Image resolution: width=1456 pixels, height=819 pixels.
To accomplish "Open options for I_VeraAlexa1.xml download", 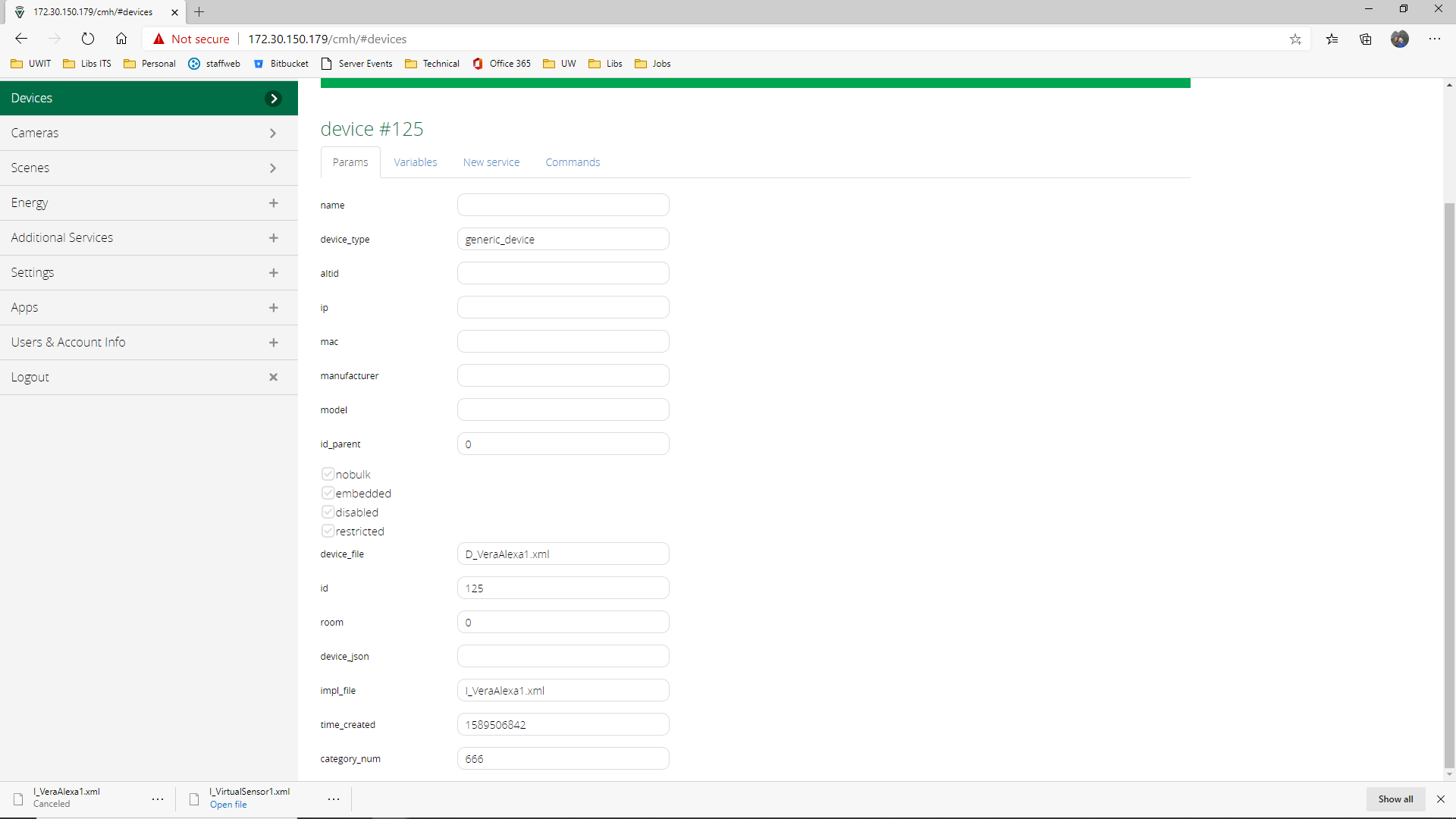I will [158, 799].
